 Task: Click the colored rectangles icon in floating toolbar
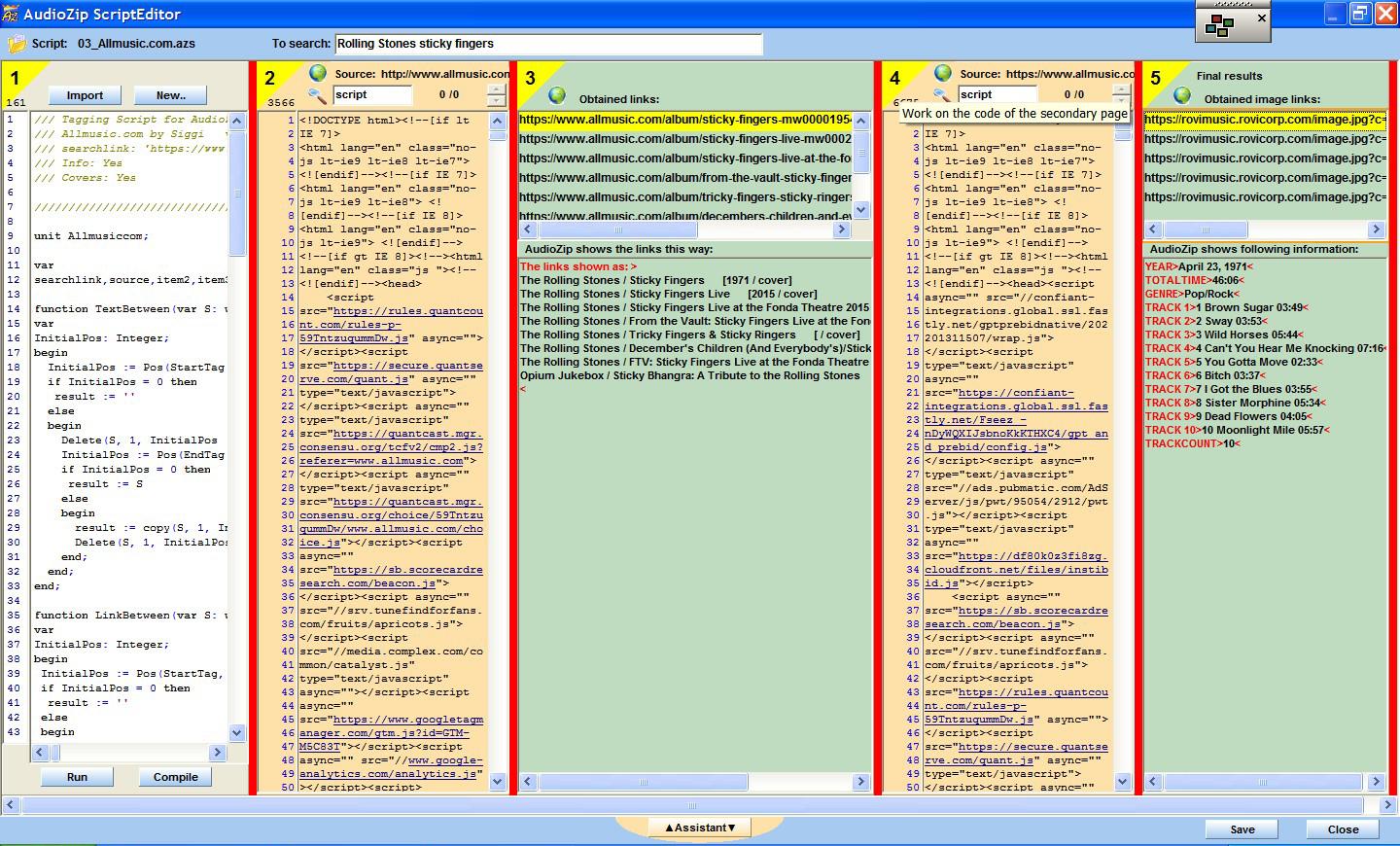point(1219,25)
